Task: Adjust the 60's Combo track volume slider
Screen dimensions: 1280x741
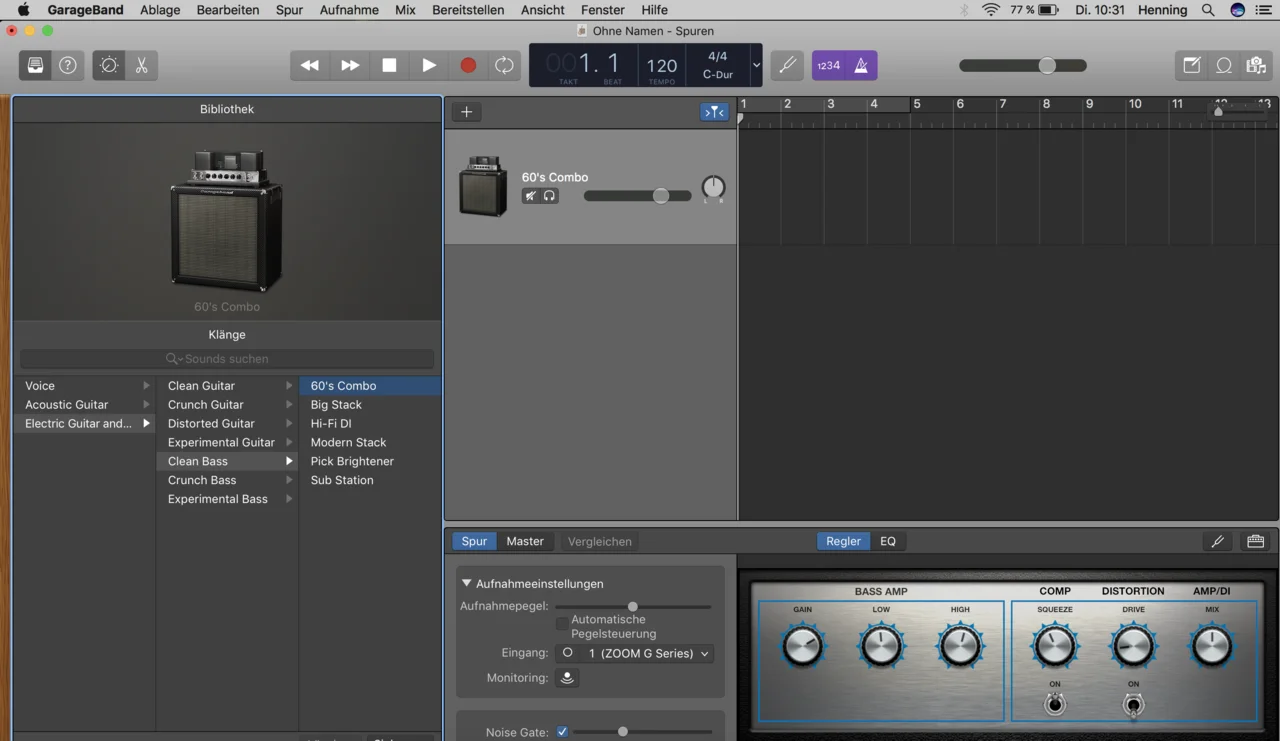Action: [661, 196]
